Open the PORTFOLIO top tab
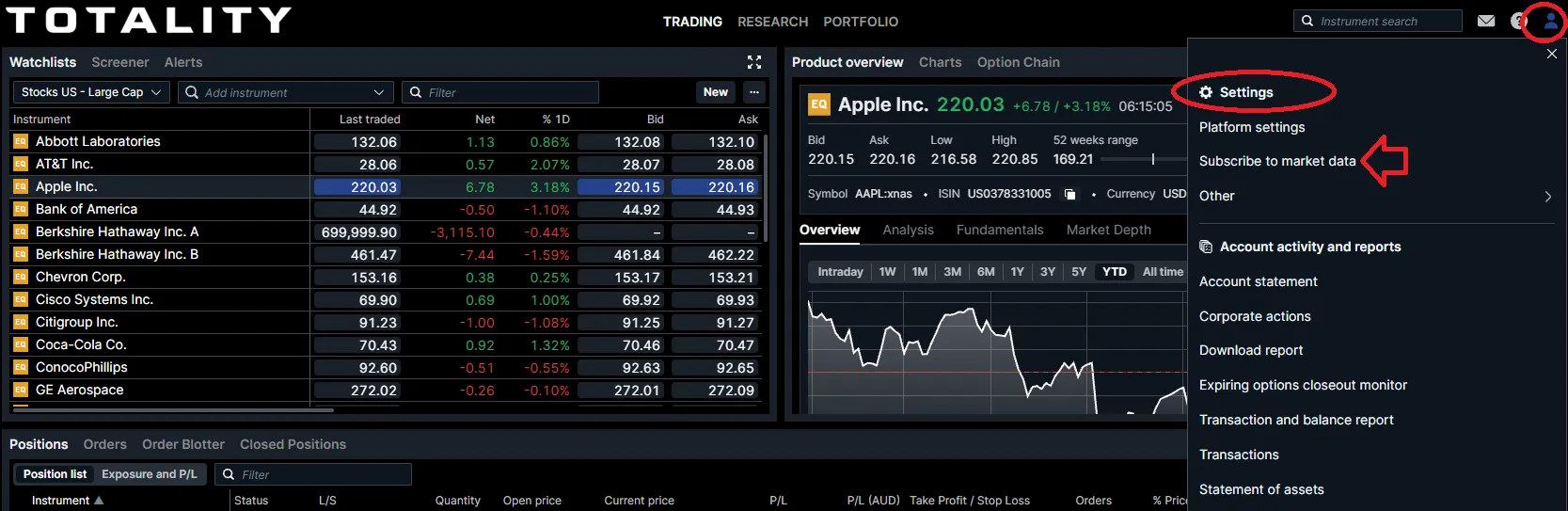This screenshot has width=1568, height=511. (861, 22)
